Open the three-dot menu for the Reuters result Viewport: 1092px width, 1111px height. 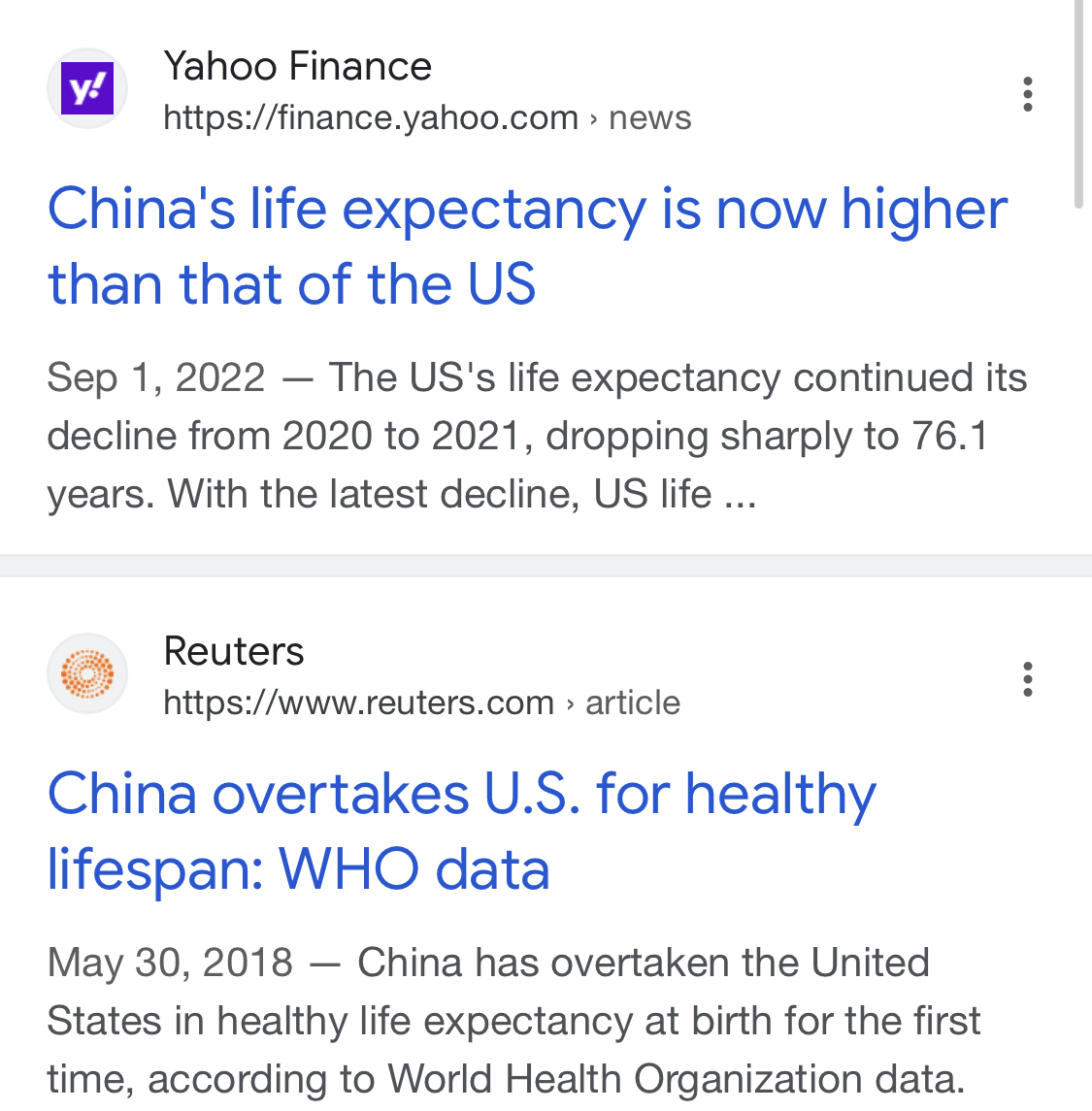1028,679
